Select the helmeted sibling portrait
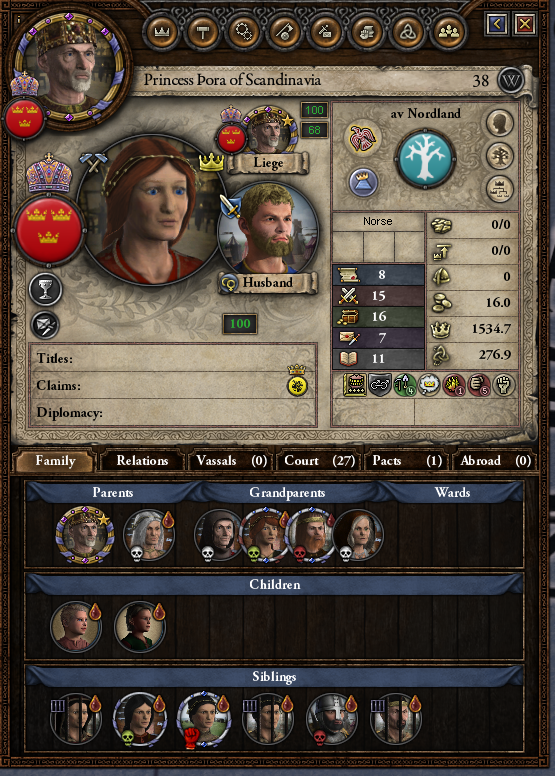The image size is (555, 776). click(331, 718)
